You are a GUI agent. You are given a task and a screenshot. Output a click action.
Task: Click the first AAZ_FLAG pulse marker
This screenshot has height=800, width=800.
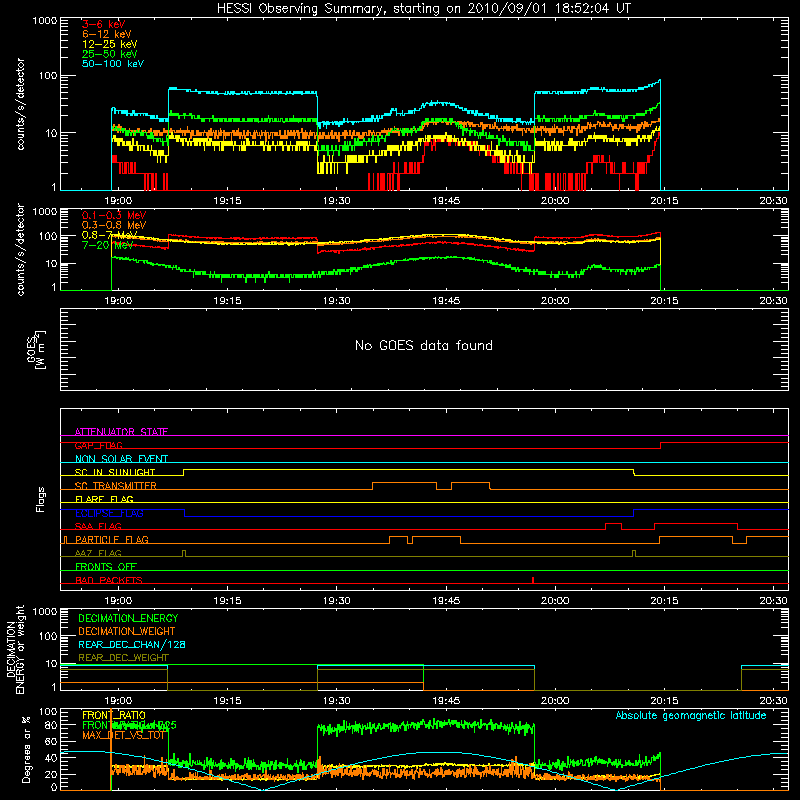184,553
